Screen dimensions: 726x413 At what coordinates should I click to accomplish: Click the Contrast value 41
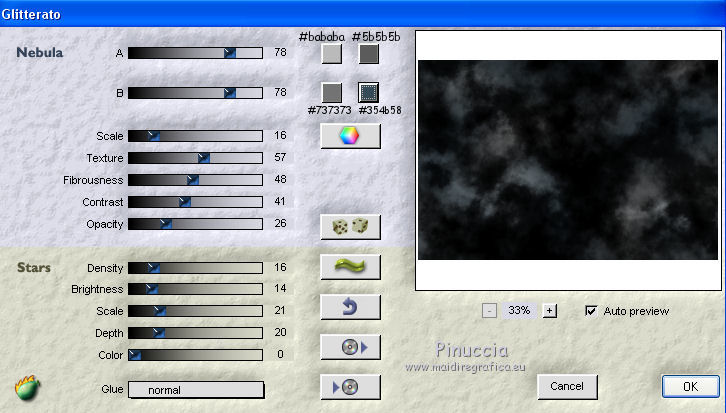click(280, 201)
